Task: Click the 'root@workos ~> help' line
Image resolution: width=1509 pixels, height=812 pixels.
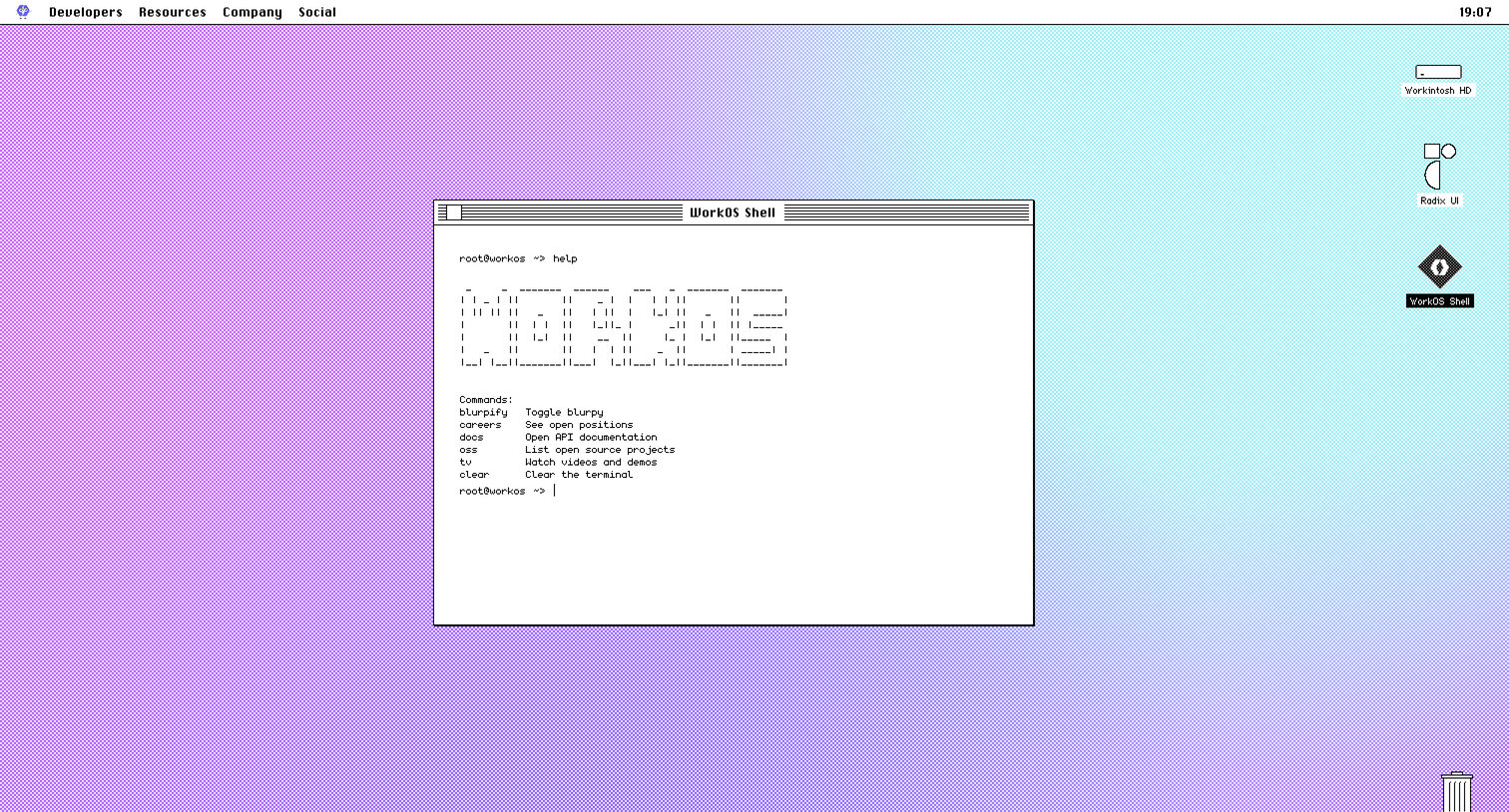Action: point(518,258)
